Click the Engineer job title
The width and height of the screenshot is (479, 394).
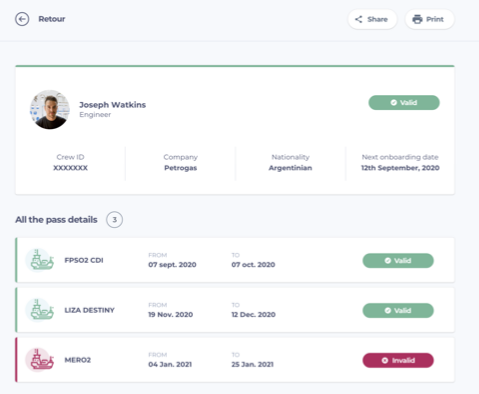coord(95,115)
